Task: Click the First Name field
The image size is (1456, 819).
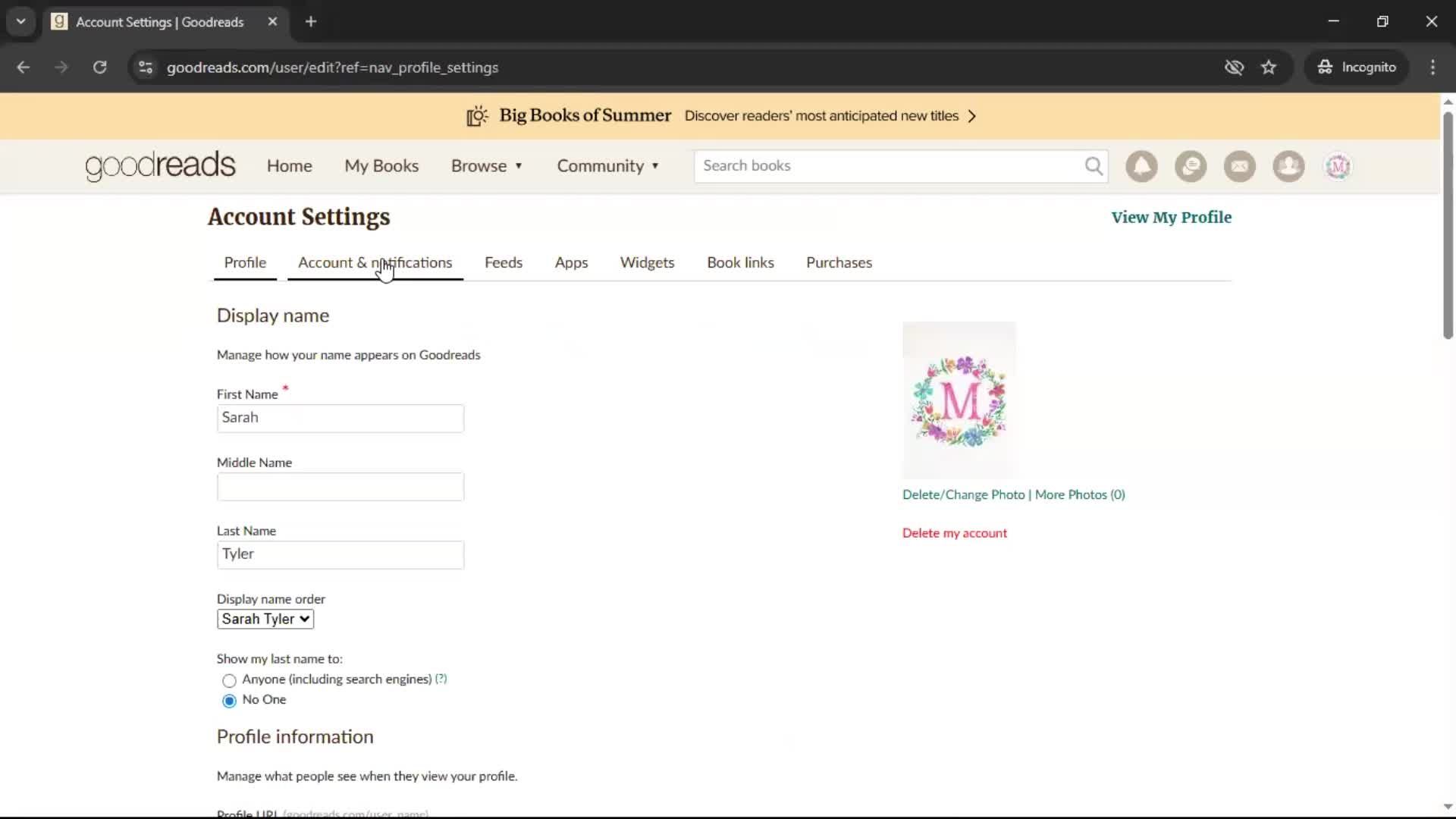Action: (340, 419)
